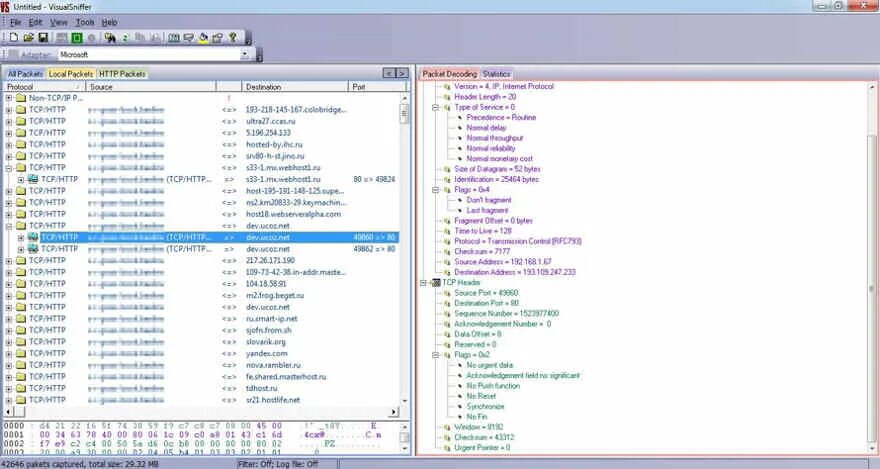Select 'Source Address = 192.168.1.67' line
Screen dimensions: 880x469
click(x=503, y=262)
